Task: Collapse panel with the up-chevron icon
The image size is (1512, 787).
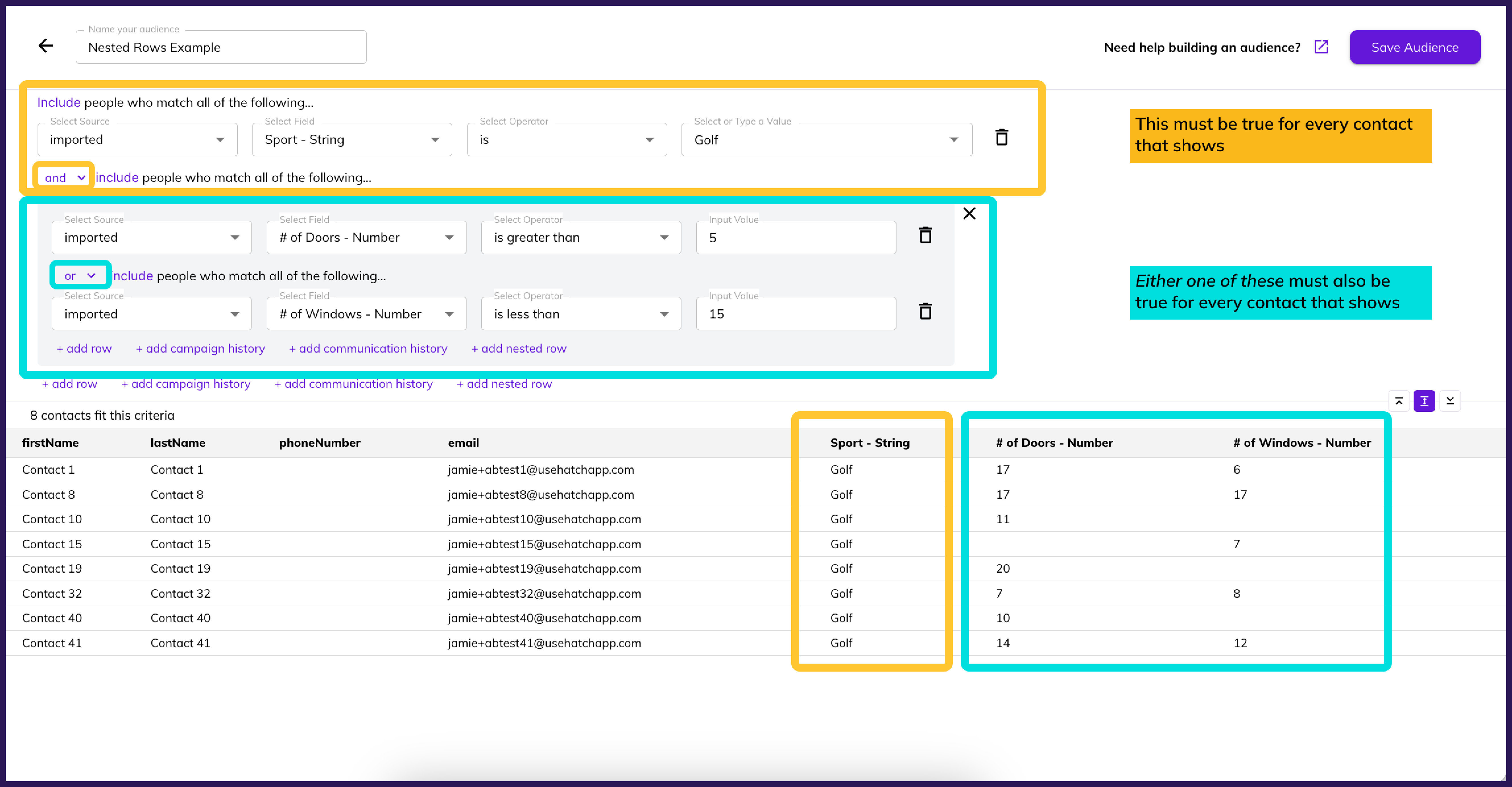Action: [x=1399, y=401]
